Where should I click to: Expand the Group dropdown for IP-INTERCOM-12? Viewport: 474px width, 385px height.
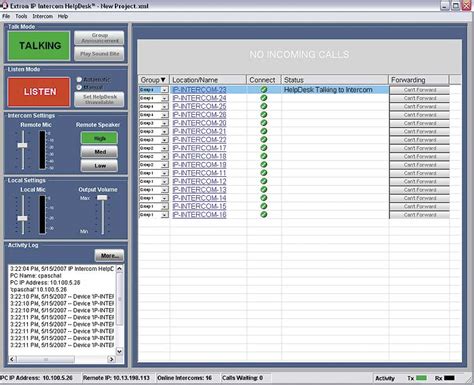click(164, 182)
